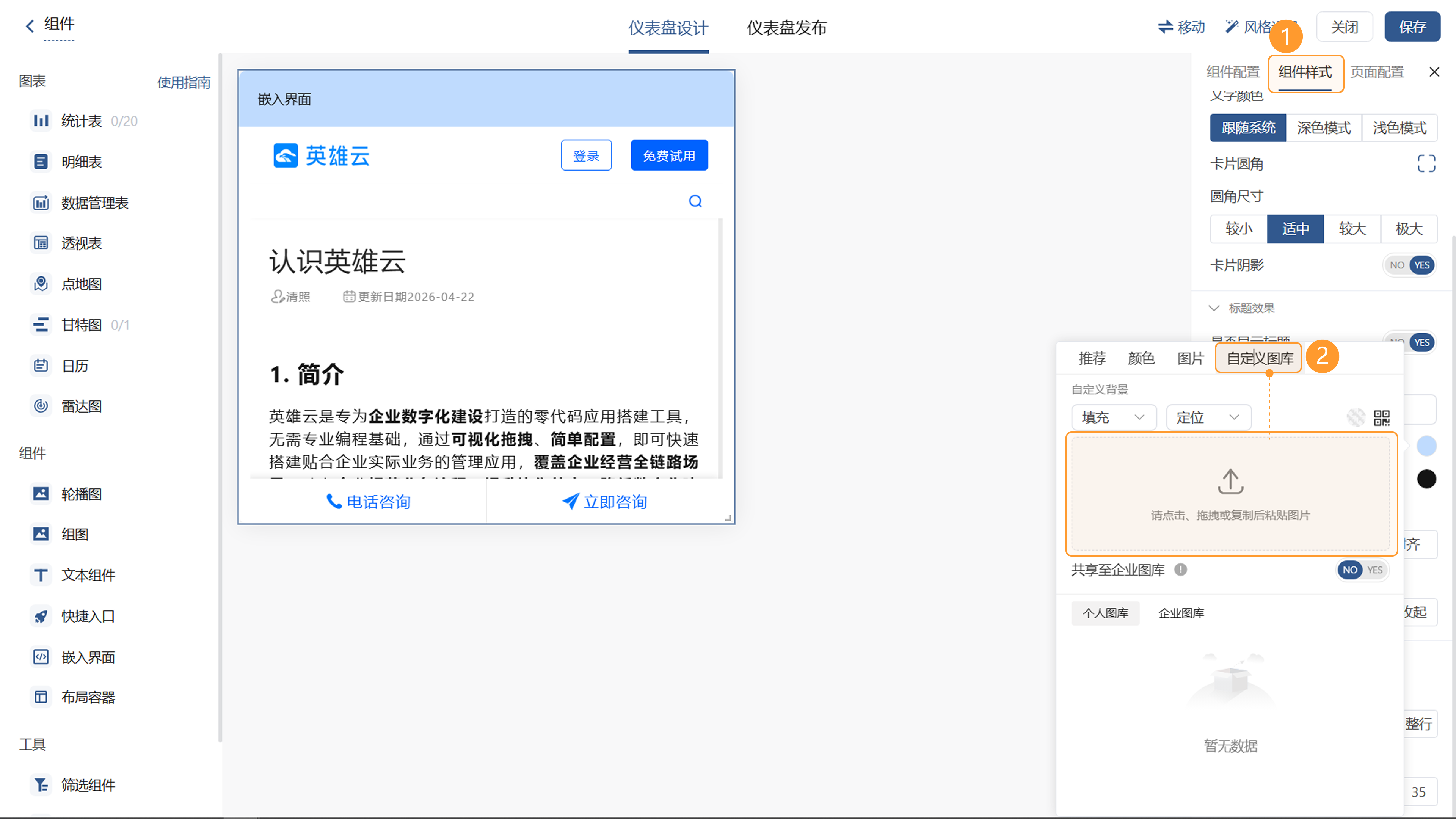Switch to 自定义图库 tab
This screenshot has height=819, width=1456.
coord(1260,358)
